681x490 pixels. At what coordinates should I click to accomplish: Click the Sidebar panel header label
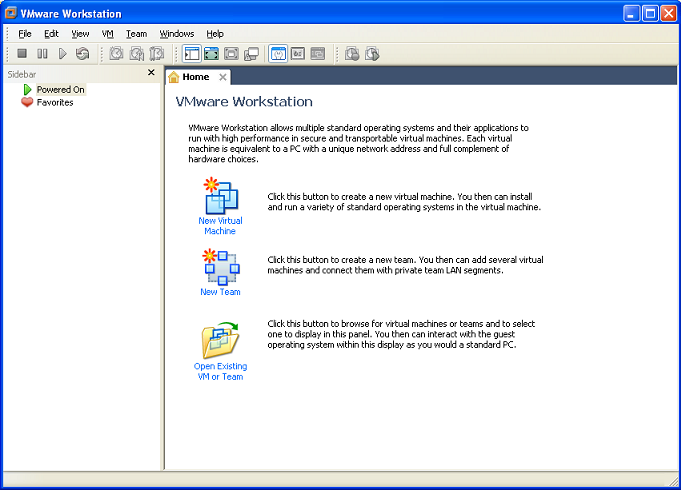22,74
